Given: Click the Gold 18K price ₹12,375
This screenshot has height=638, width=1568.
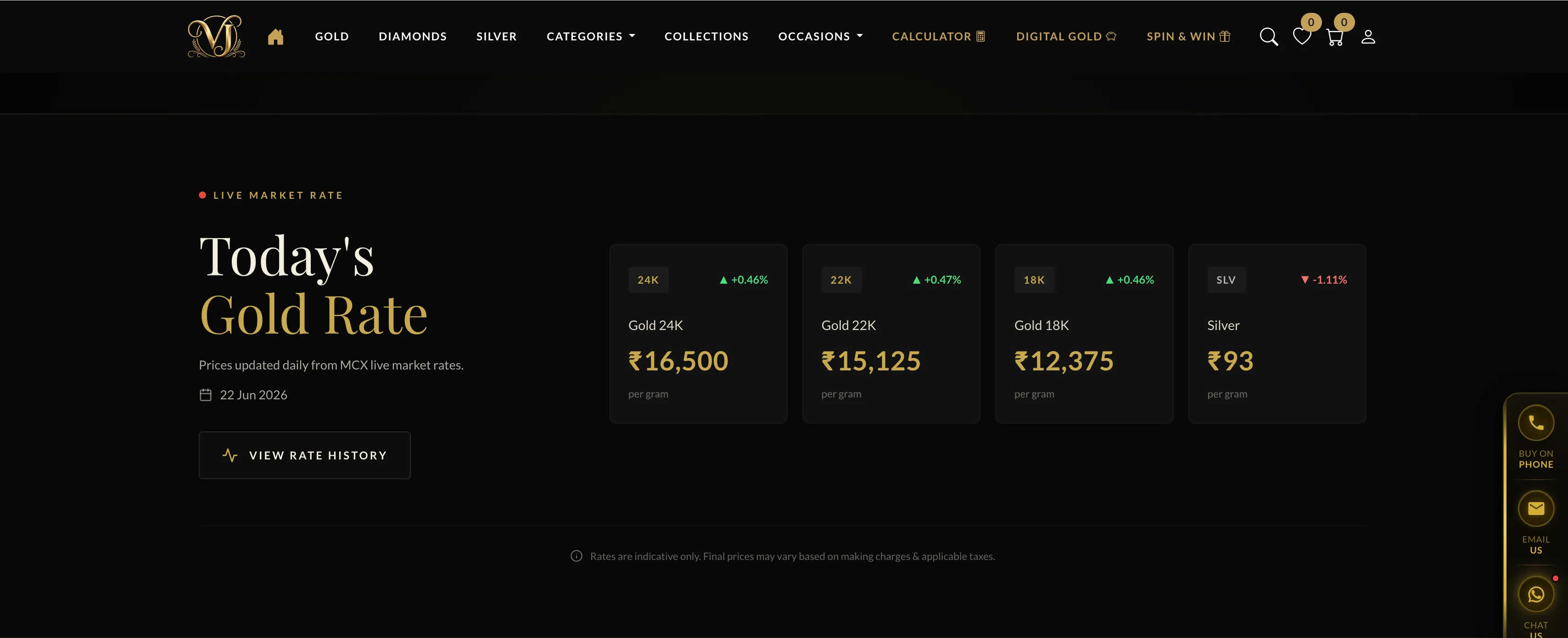Looking at the screenshot, I should click(x=1064, y=361).
